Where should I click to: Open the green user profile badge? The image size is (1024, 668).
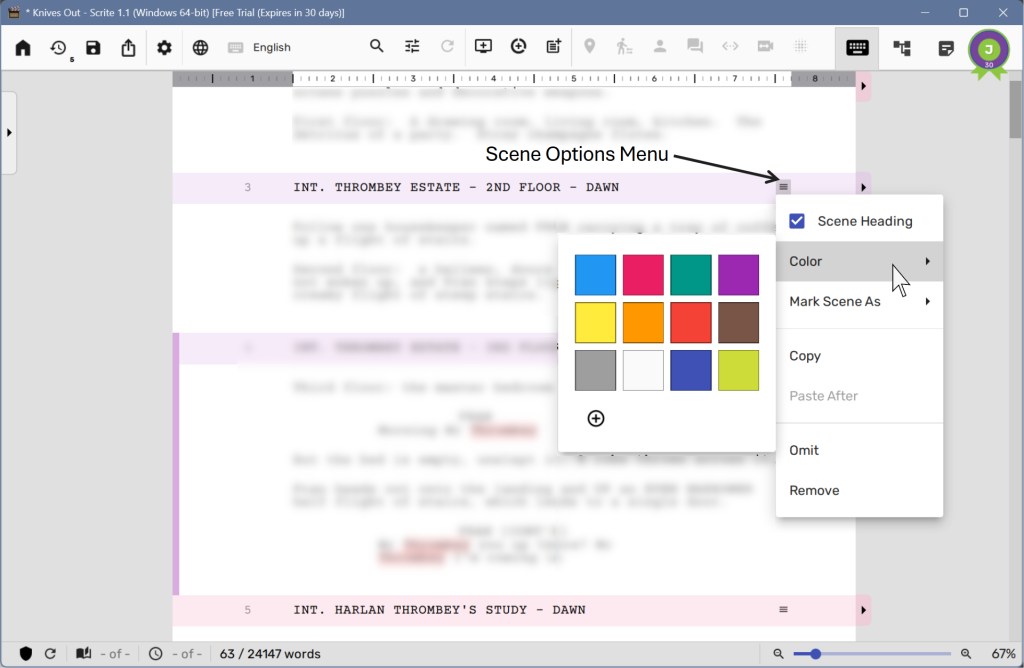pyautogui.click(x=988, y=47)
